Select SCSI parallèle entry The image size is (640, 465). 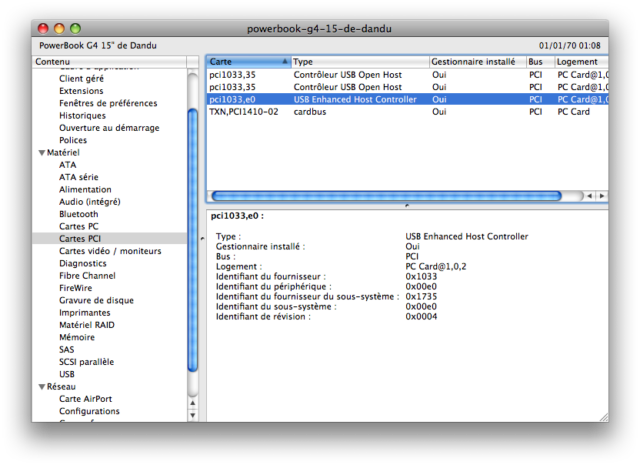click(x=87, y=362)
